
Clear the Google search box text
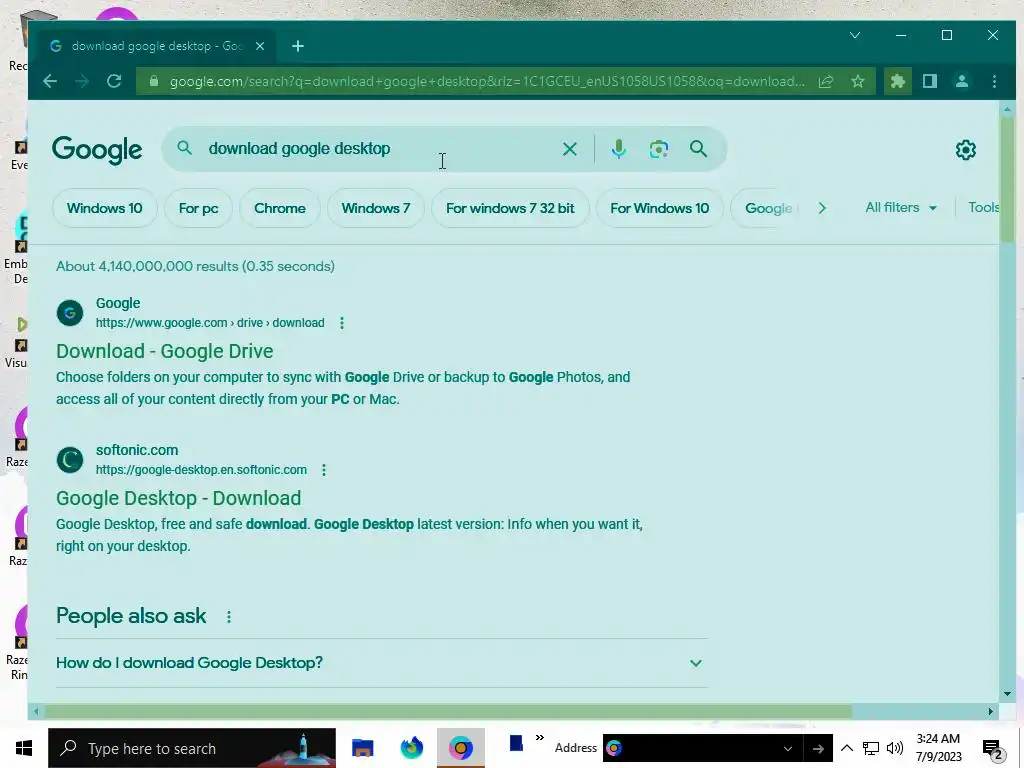tap(569, 149)
